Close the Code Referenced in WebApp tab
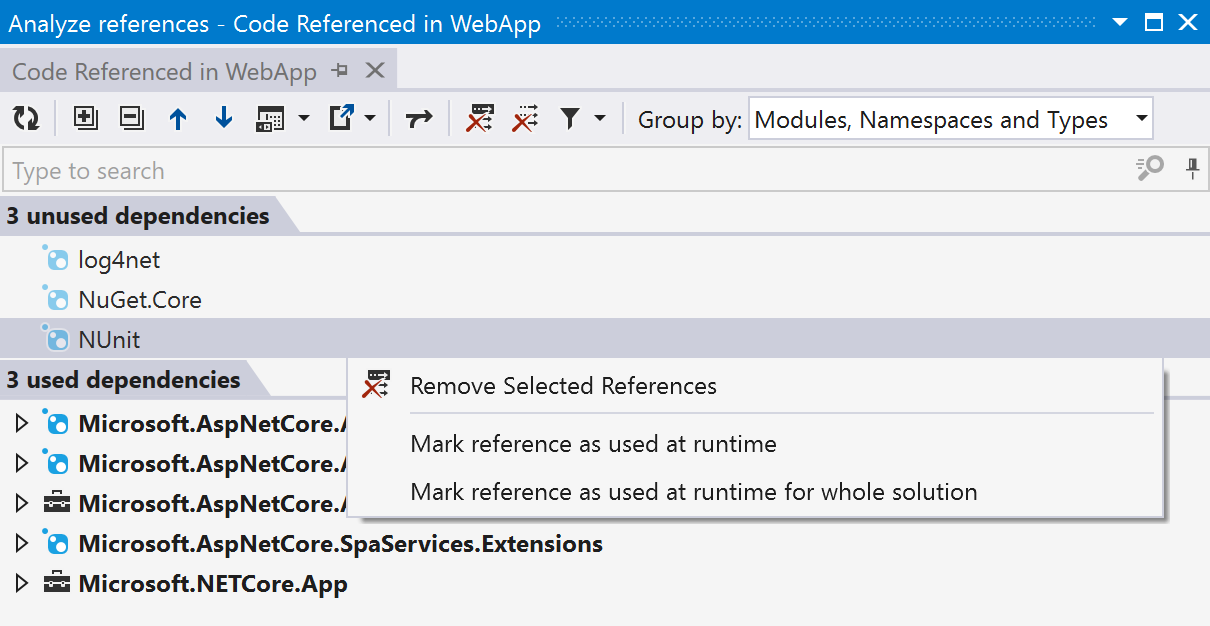 click(x=375, y=71)
